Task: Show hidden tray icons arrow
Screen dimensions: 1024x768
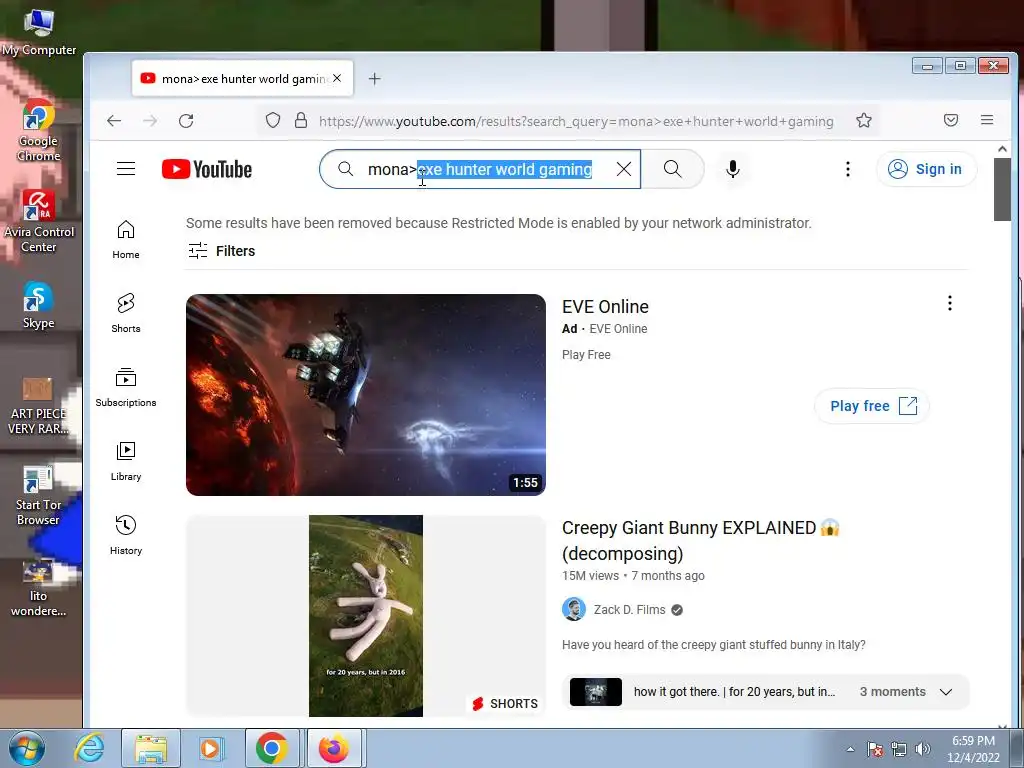Action: click(850, 750)
